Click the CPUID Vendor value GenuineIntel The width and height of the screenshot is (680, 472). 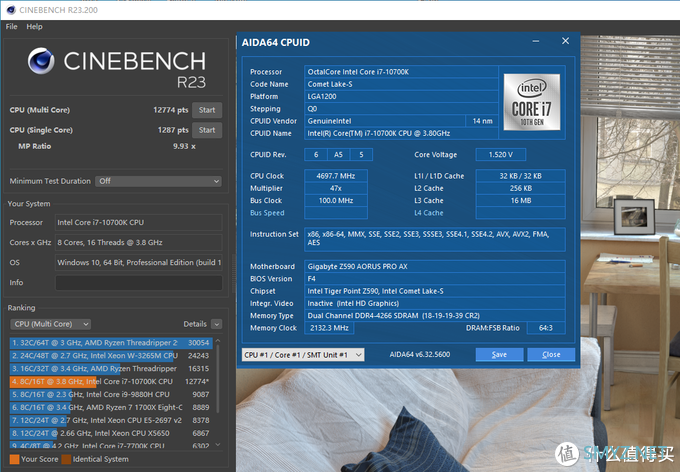(x=385, y=121)
